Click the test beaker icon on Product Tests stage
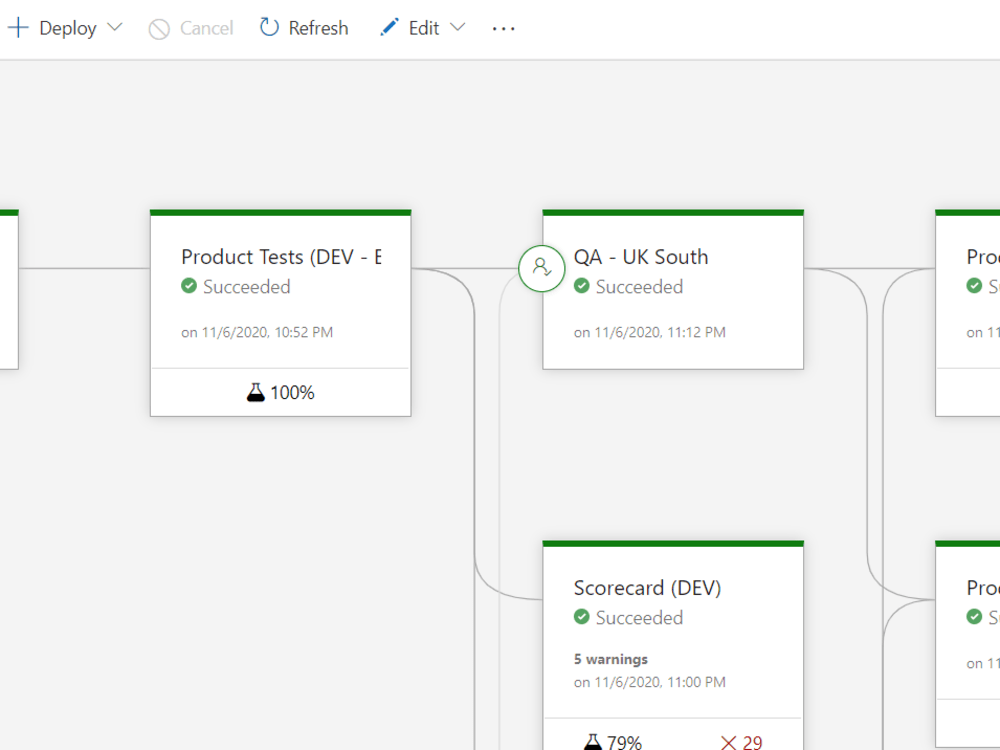The image size is (1000, 750). (x=257, y=392)
